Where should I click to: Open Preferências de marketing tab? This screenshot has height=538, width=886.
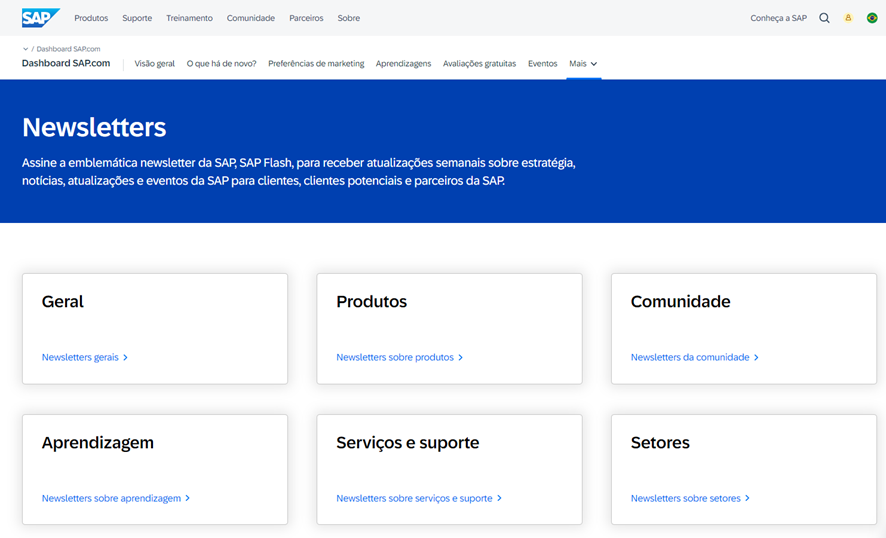(x=316, y=64)
